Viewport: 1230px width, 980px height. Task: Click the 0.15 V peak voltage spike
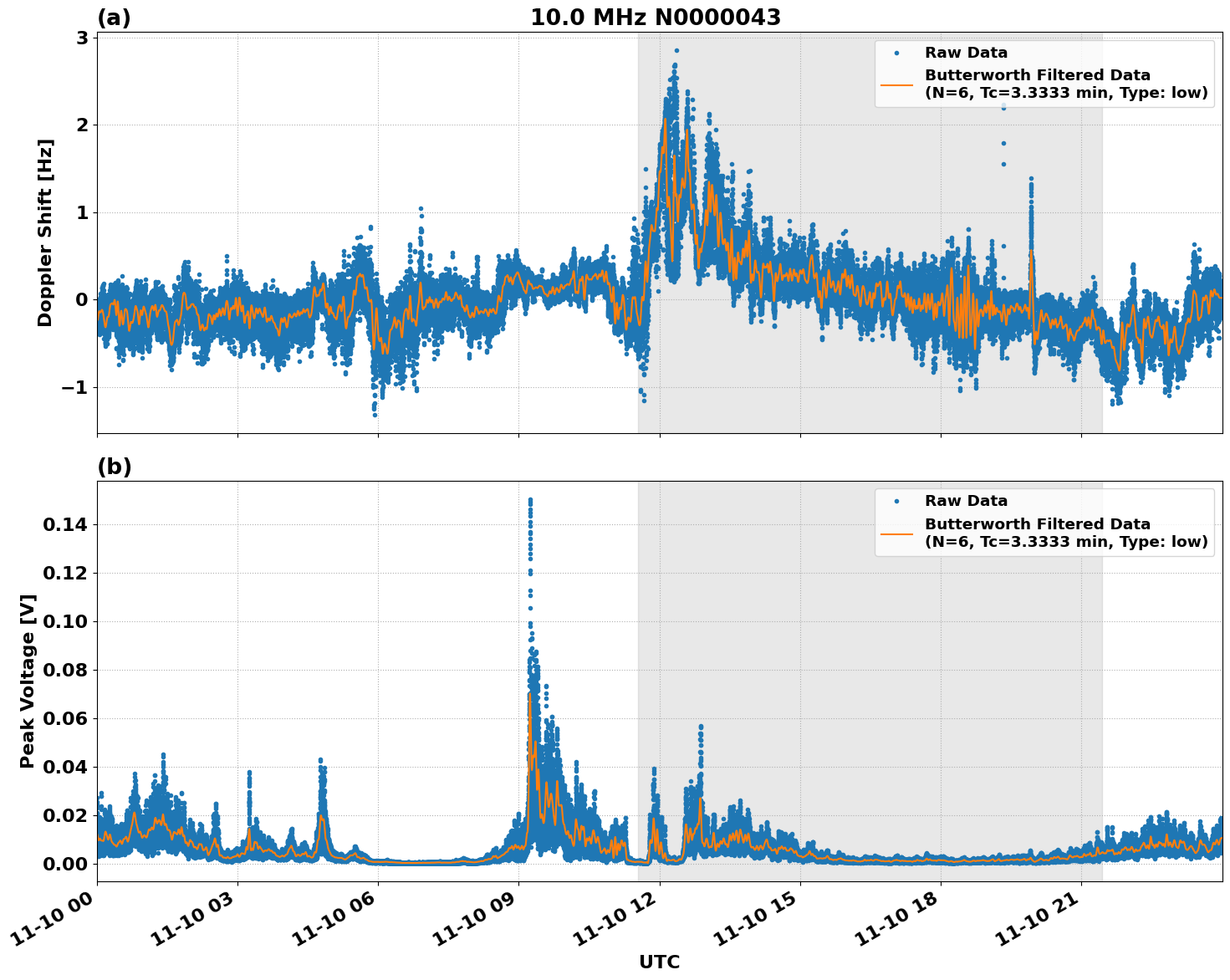pyautogui.click(x=530, y=498)
